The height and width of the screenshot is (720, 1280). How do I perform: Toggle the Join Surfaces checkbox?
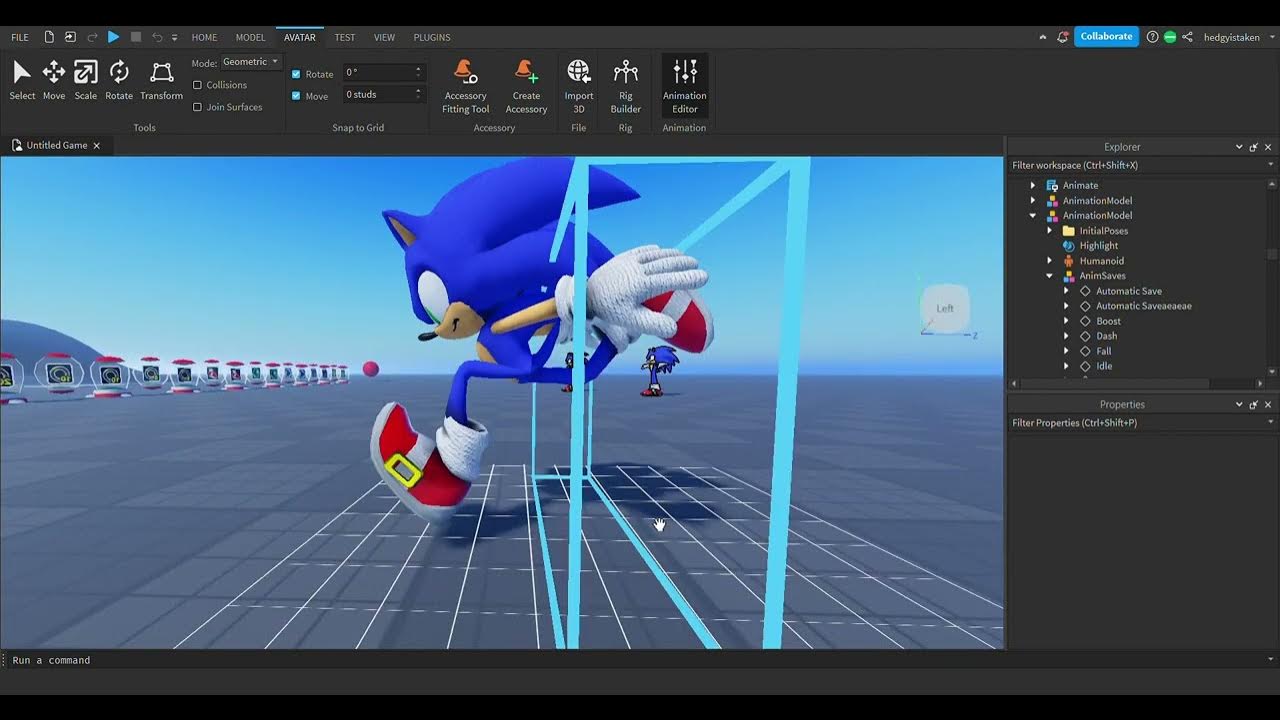(197, 107)
